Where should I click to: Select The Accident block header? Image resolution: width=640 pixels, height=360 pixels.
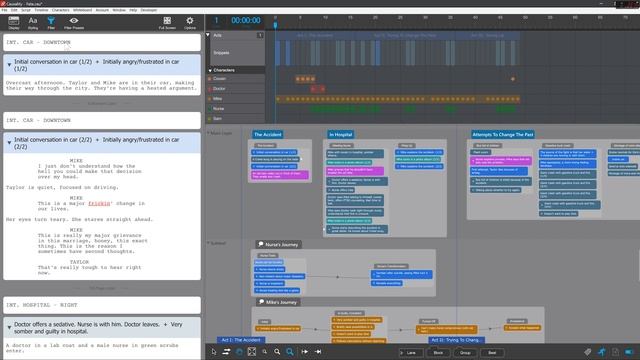coord(267,134)
